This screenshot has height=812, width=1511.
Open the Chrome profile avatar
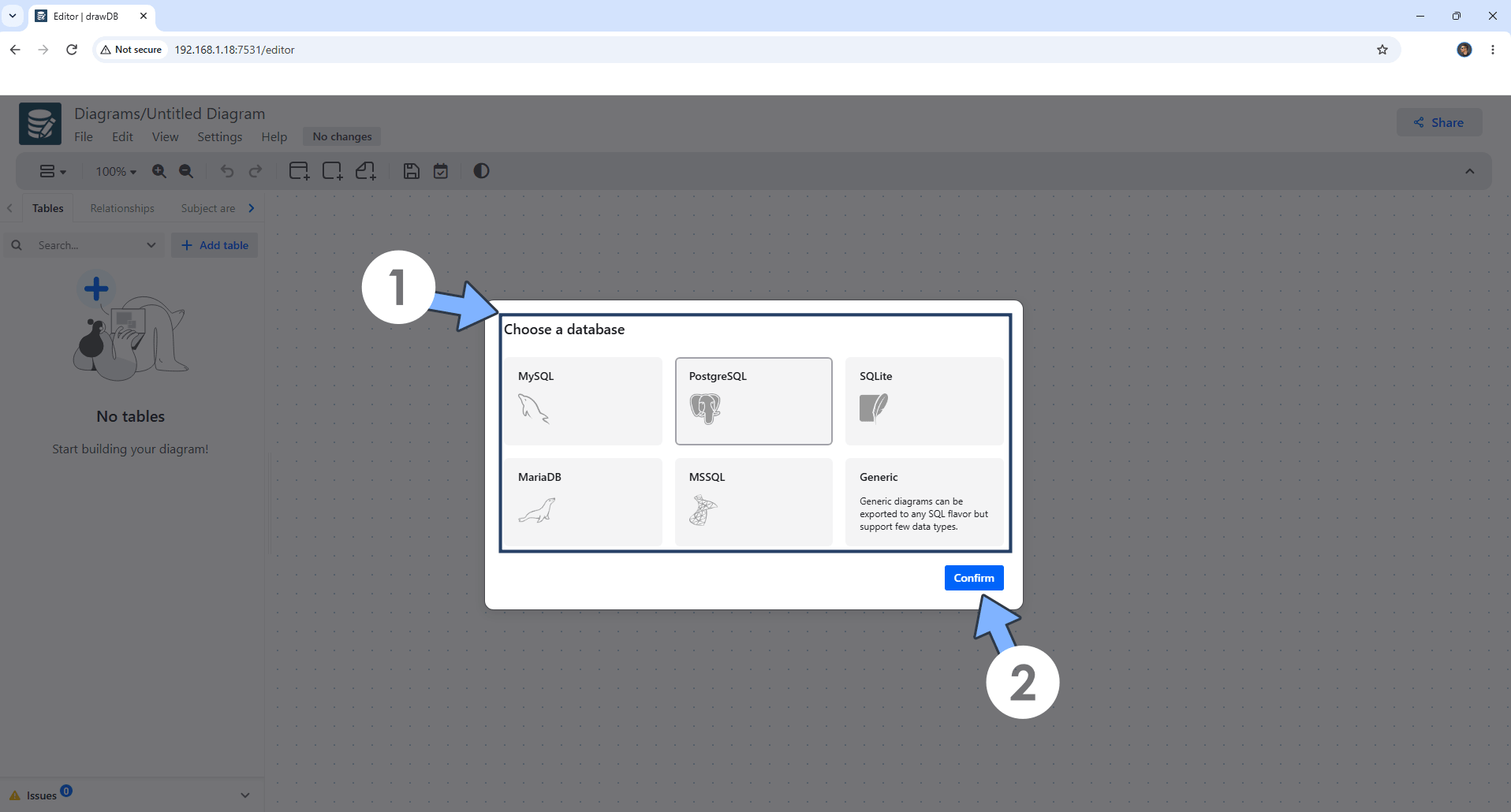click(1464, 50)
